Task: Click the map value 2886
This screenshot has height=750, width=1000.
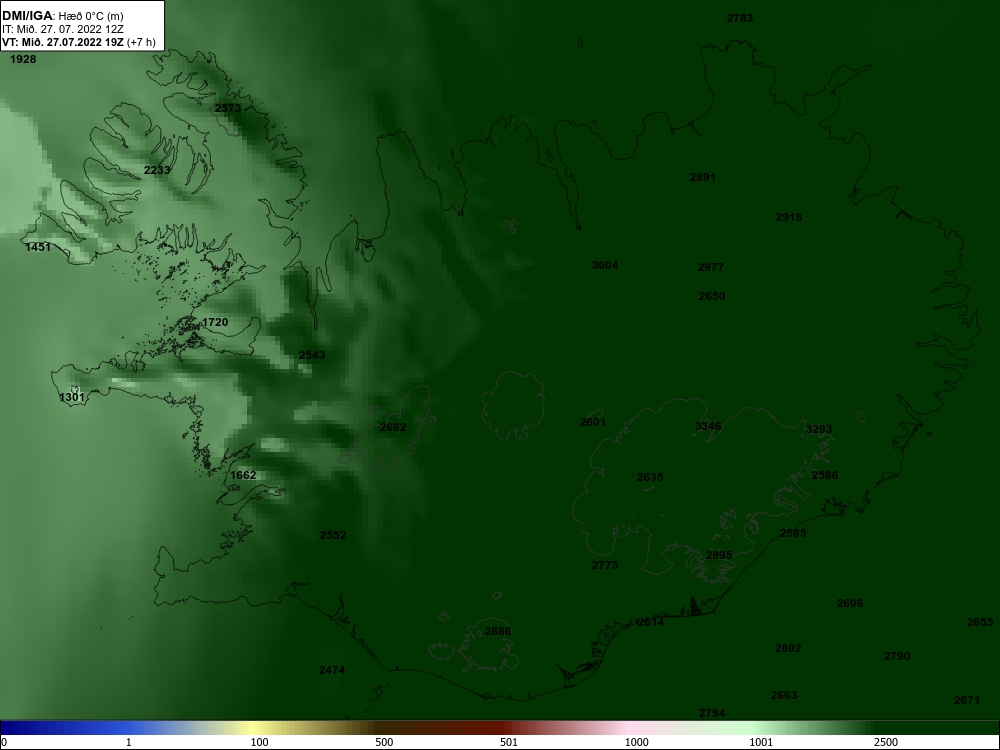Action: click(498, 631)
